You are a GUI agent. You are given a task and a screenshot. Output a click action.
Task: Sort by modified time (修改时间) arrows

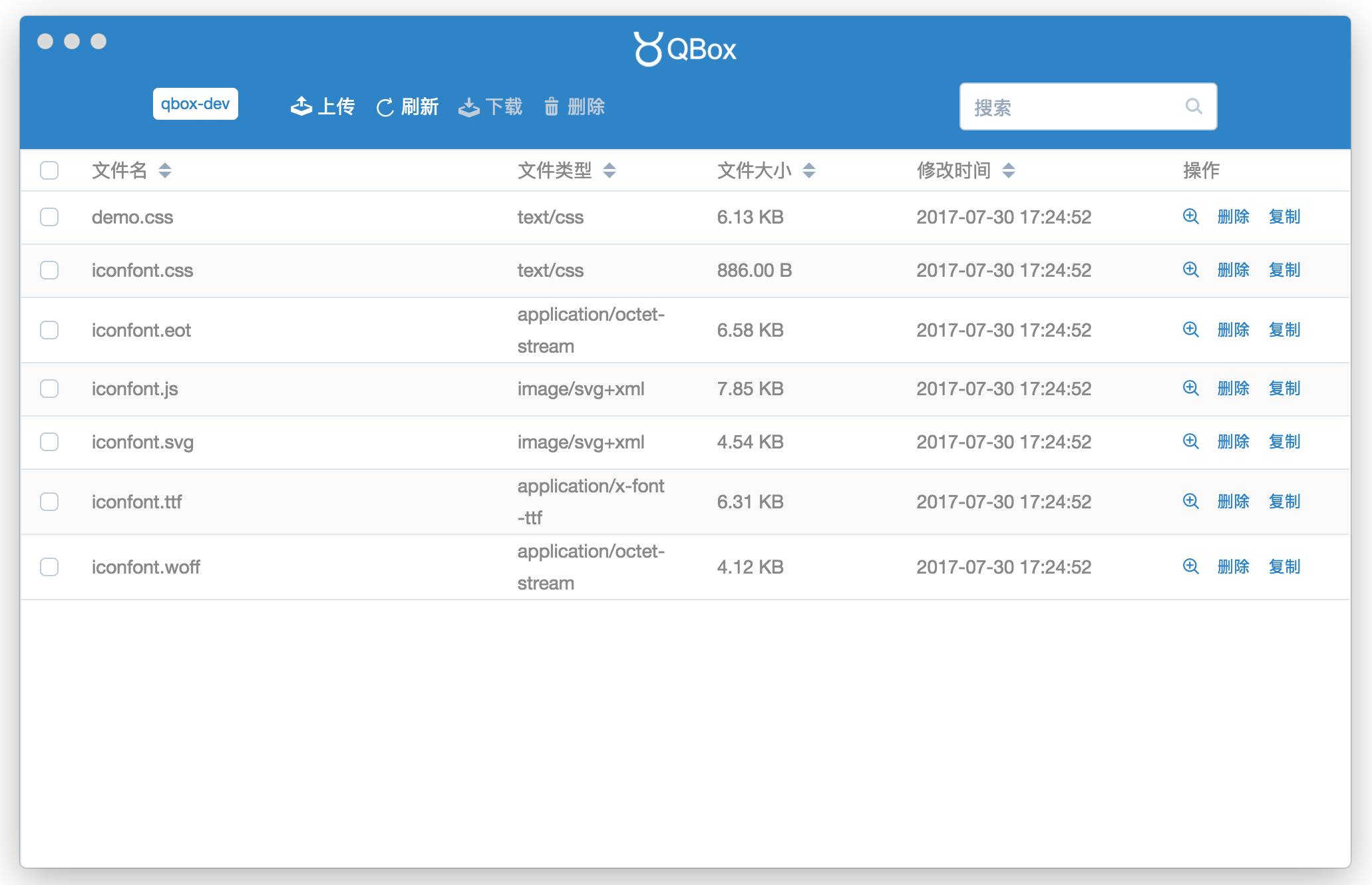coord(1008,170)
